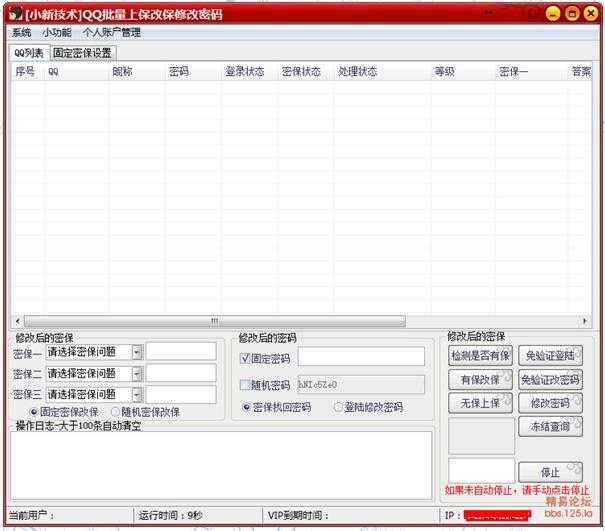Viewport: 605px width, 531px height.
Task: Open the 个人账户管理 menu
Action: [112, 33]
